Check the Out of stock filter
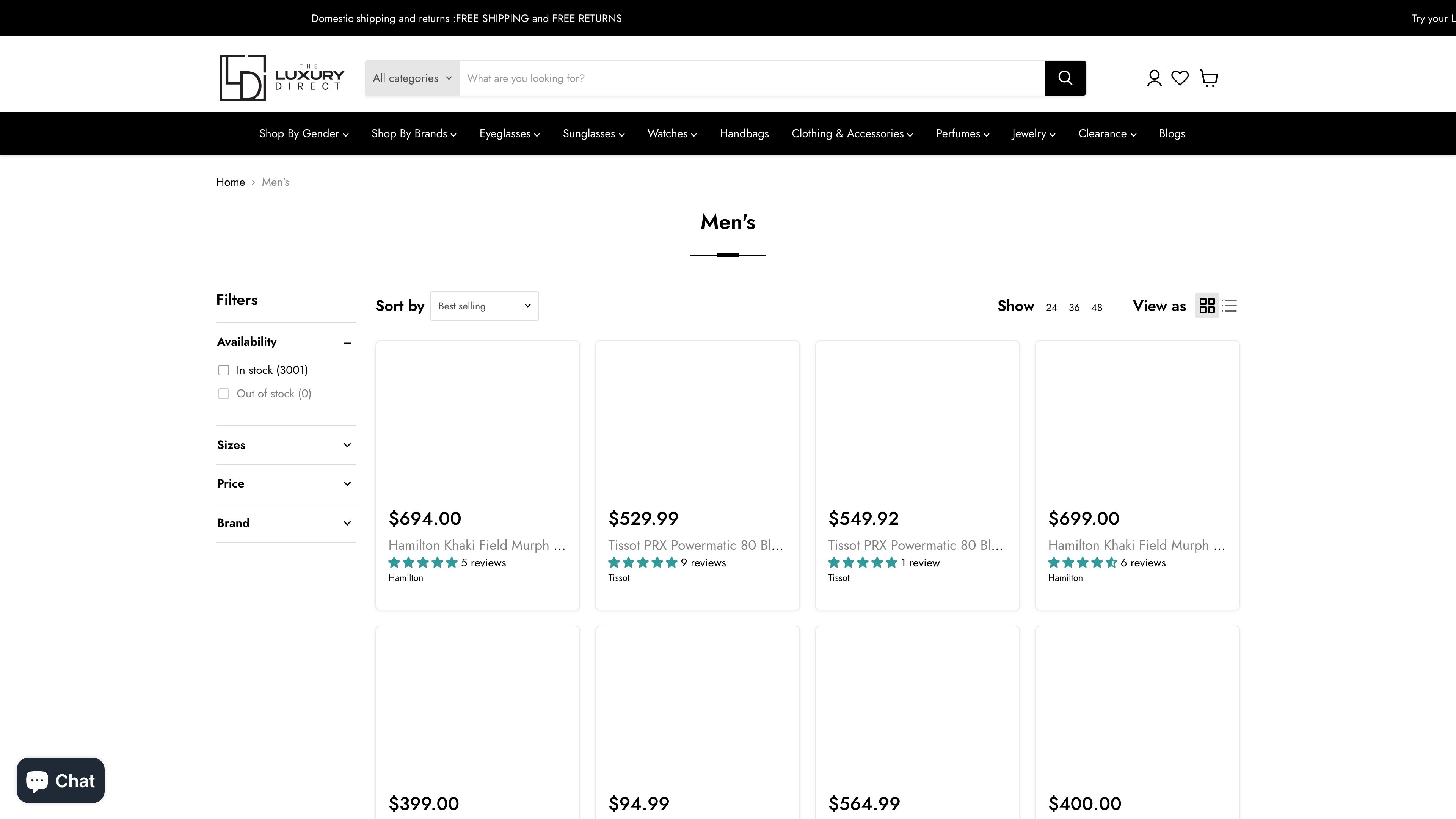This screenshot has width=1456, height=819. [223, 394]
